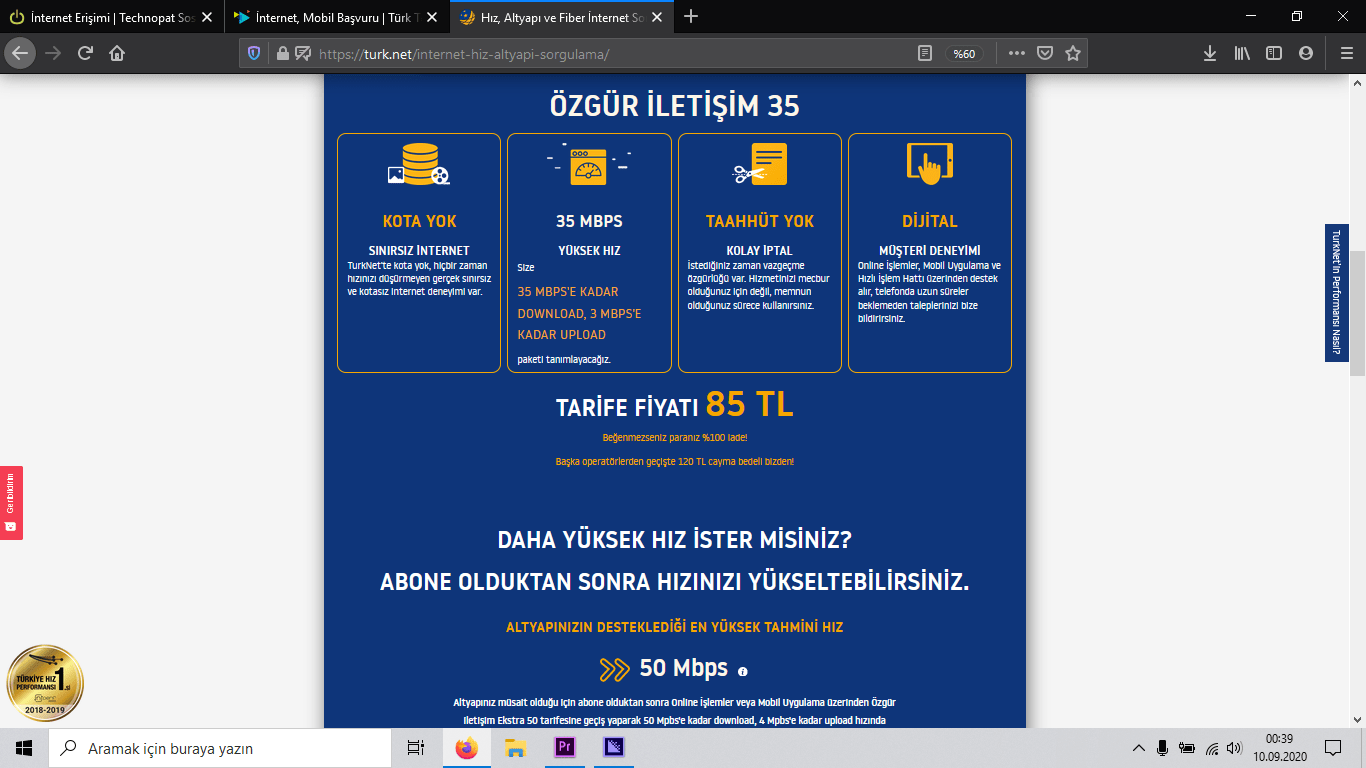Open the Firefox hamburger menu
The image size is (1366, 768).
pos(1346,54)
